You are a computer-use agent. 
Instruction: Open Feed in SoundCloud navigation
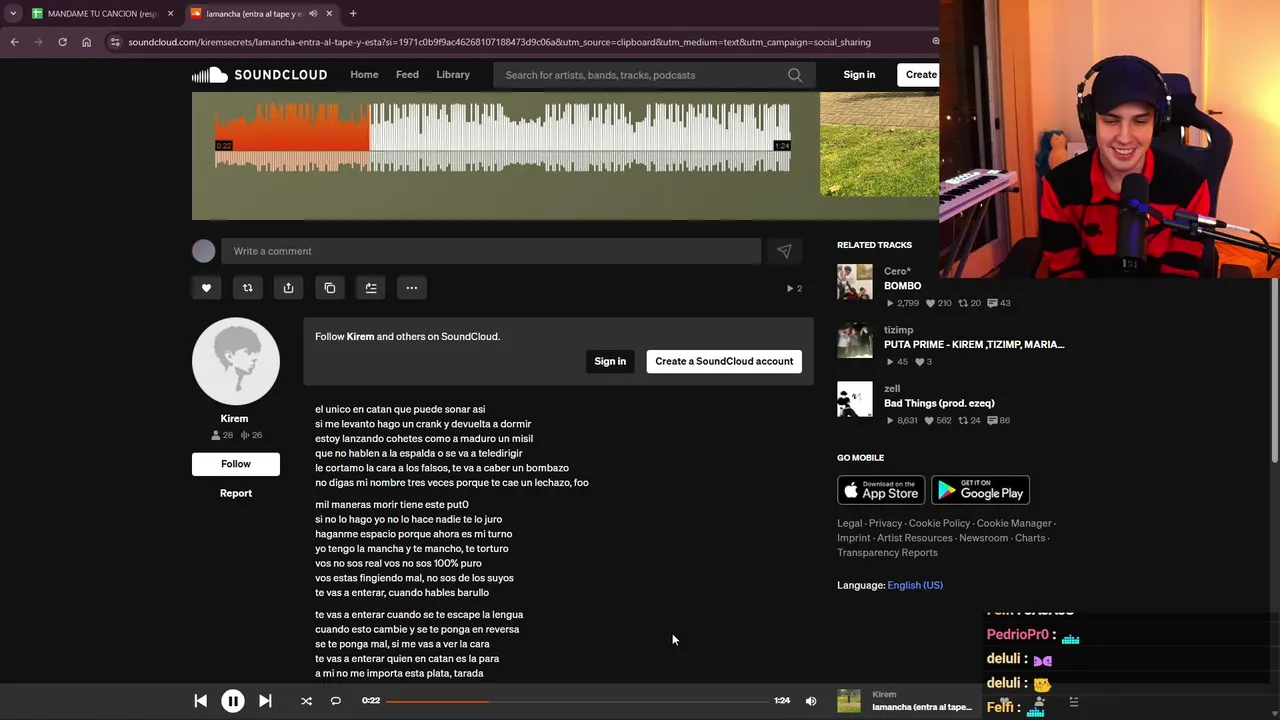click(x=407, y=75)
